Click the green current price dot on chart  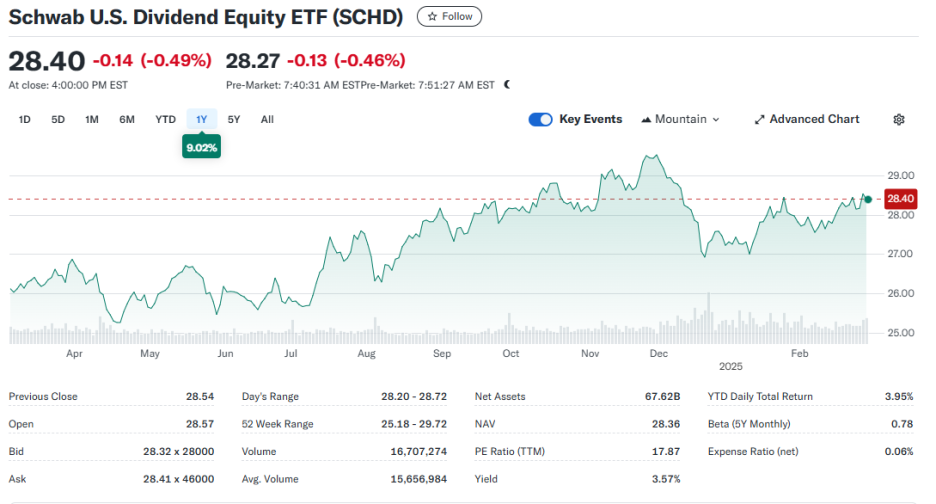(x=868, y=199)
